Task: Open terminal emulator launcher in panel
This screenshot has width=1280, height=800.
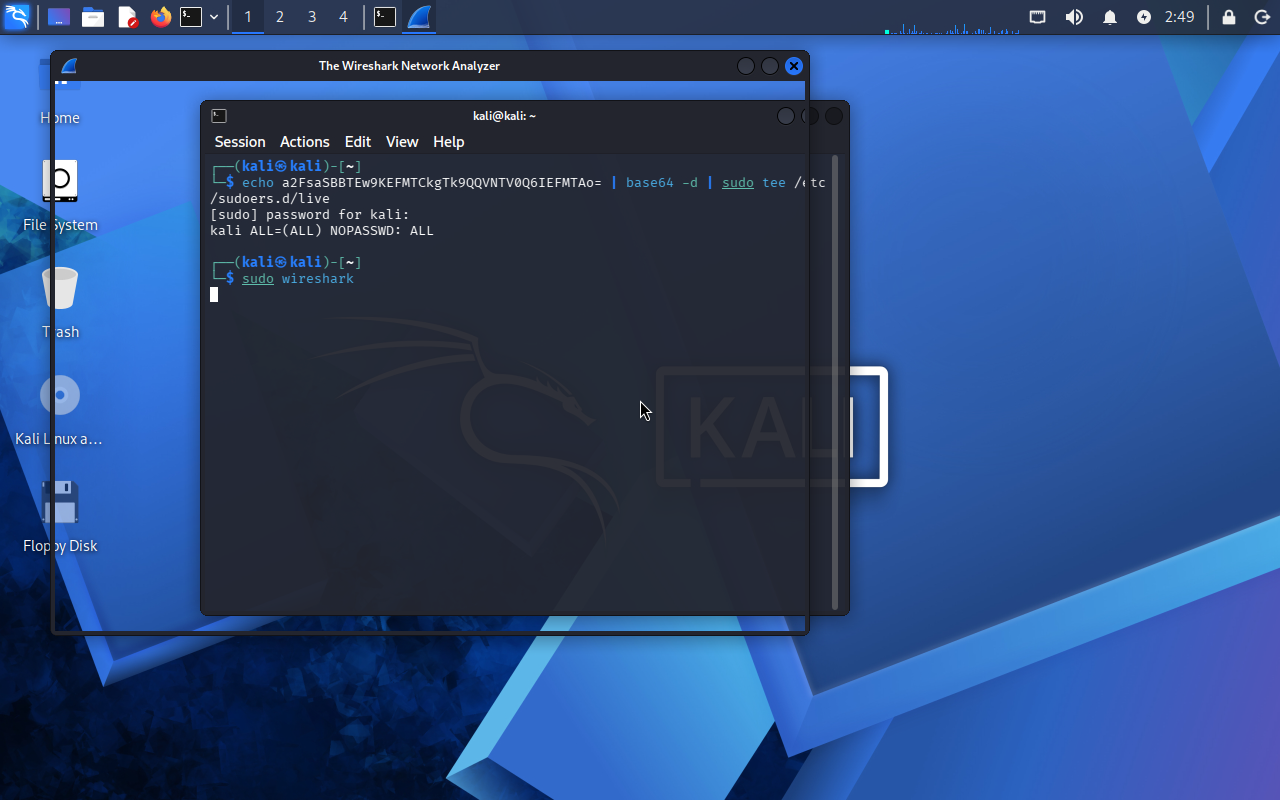Action: click(191, 17)
